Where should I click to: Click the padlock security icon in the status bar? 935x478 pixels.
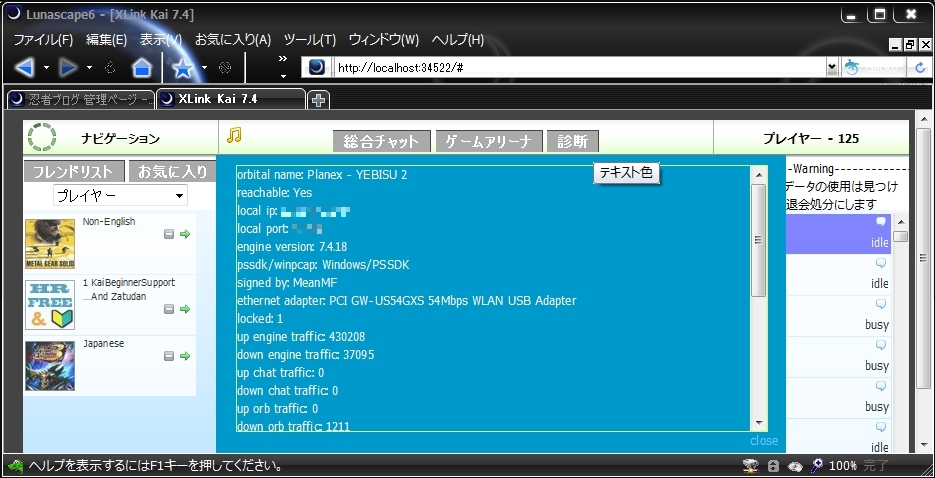773,465
